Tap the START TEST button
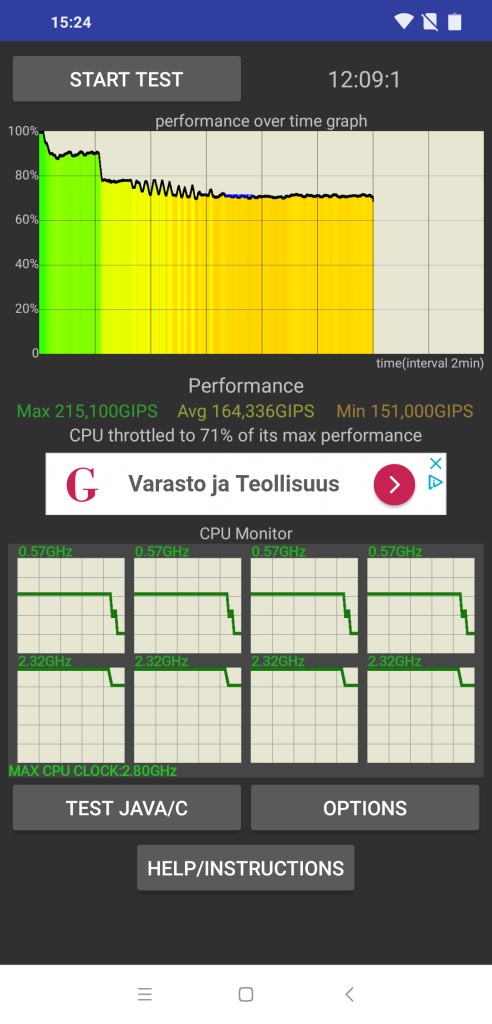This screenshot has width=492, height=1024. tap(127, 79)
